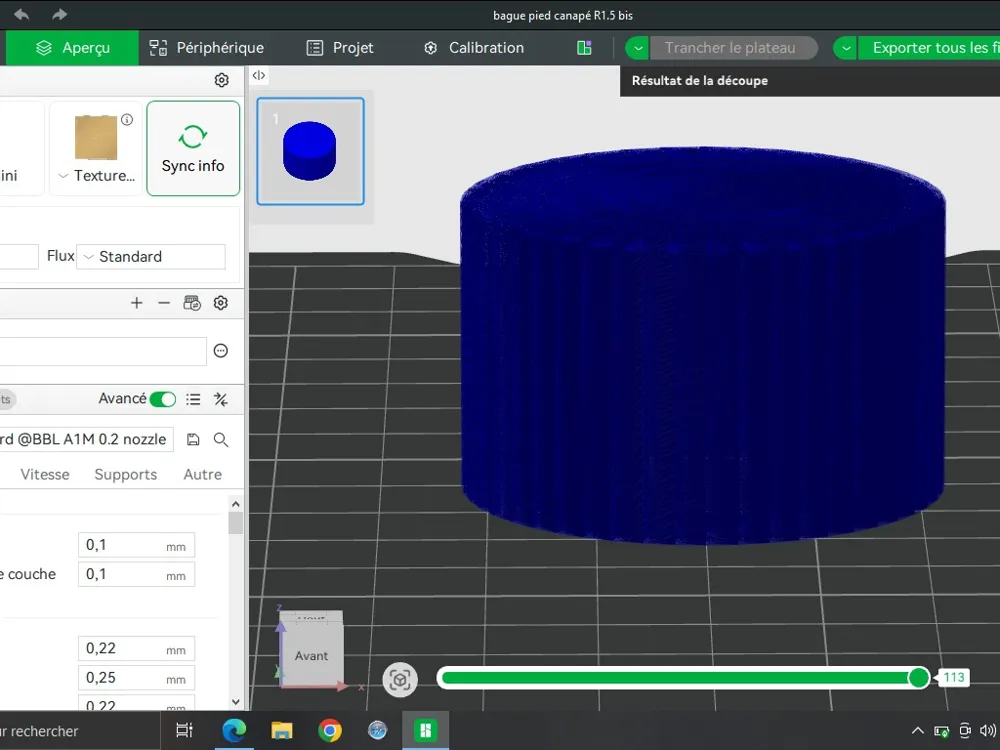Open the Calibration tab

(474, 48)
